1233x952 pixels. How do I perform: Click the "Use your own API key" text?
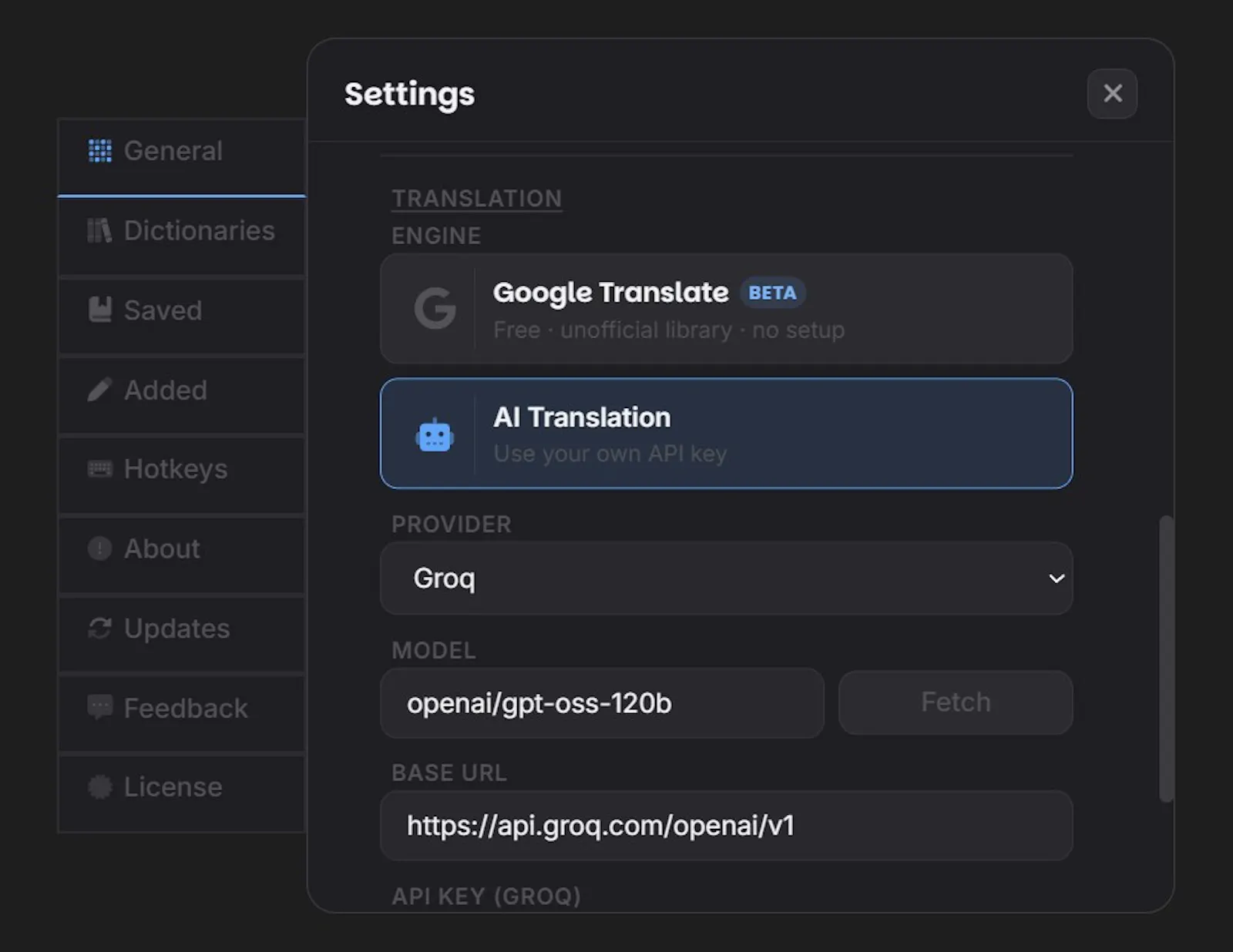click(x=610, y=454)
